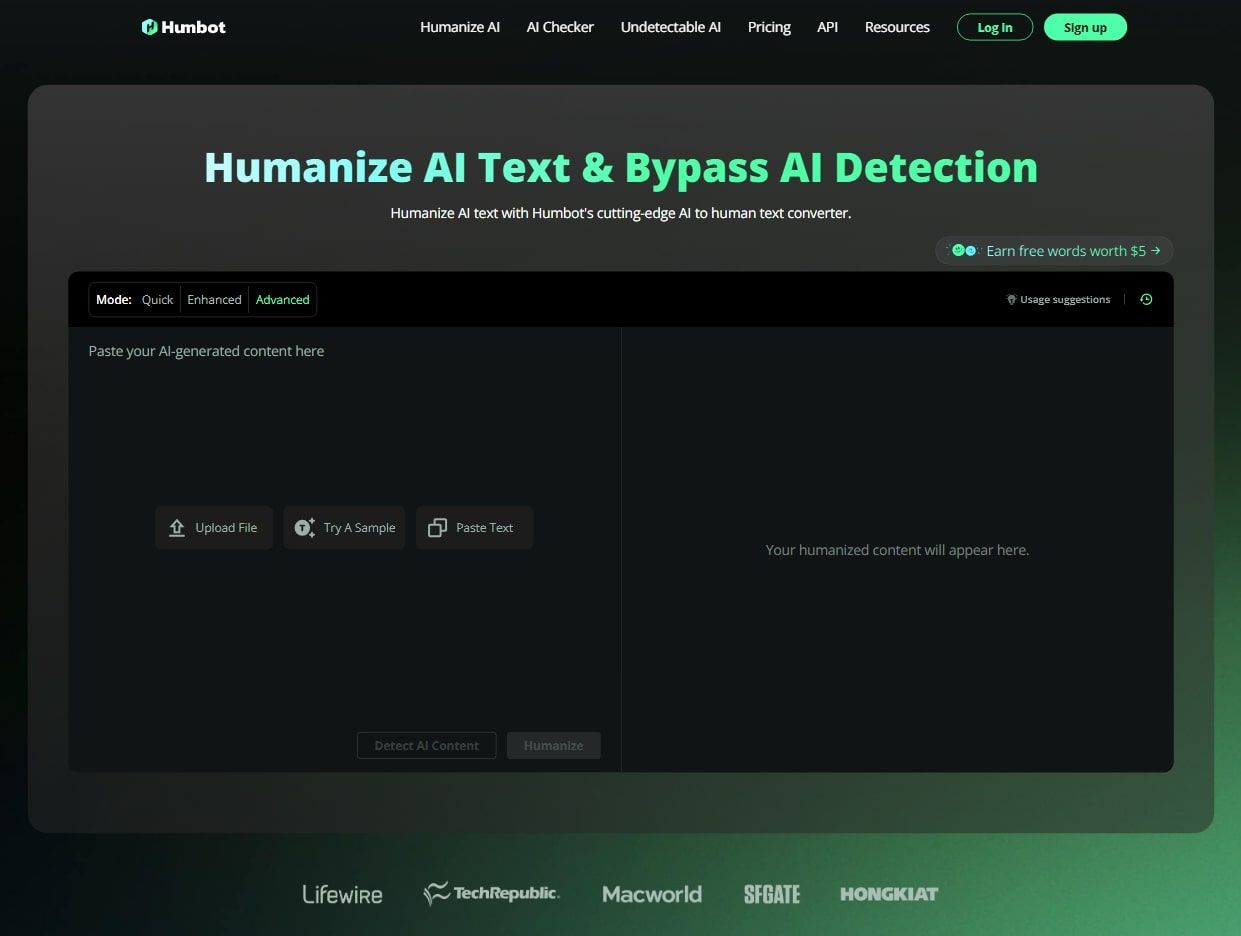Click Try A Sample button

pos(344,528)
